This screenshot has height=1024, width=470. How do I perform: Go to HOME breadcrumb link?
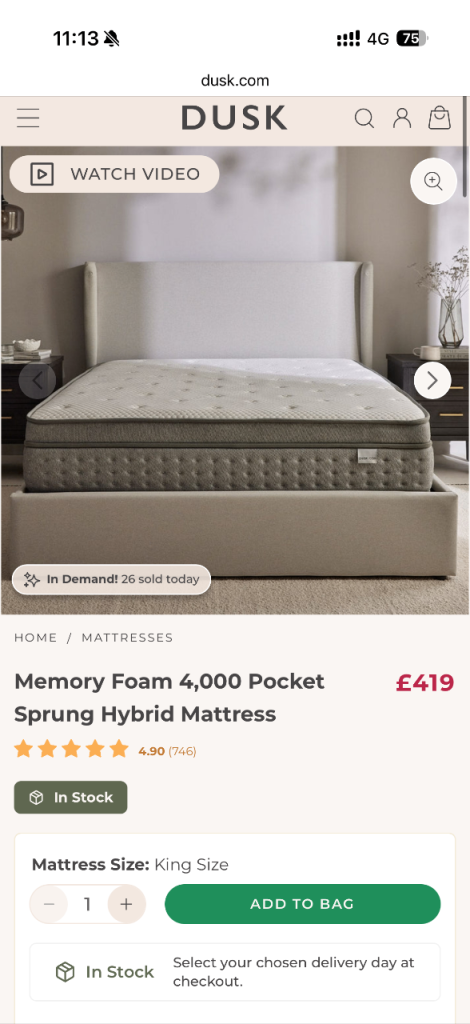pos(36,637)
